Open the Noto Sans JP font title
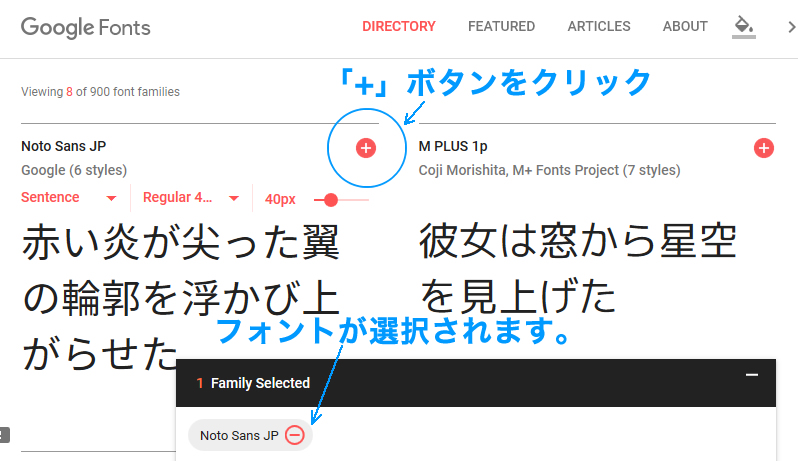This screenshot has width=798, height=461. point(64,146)
